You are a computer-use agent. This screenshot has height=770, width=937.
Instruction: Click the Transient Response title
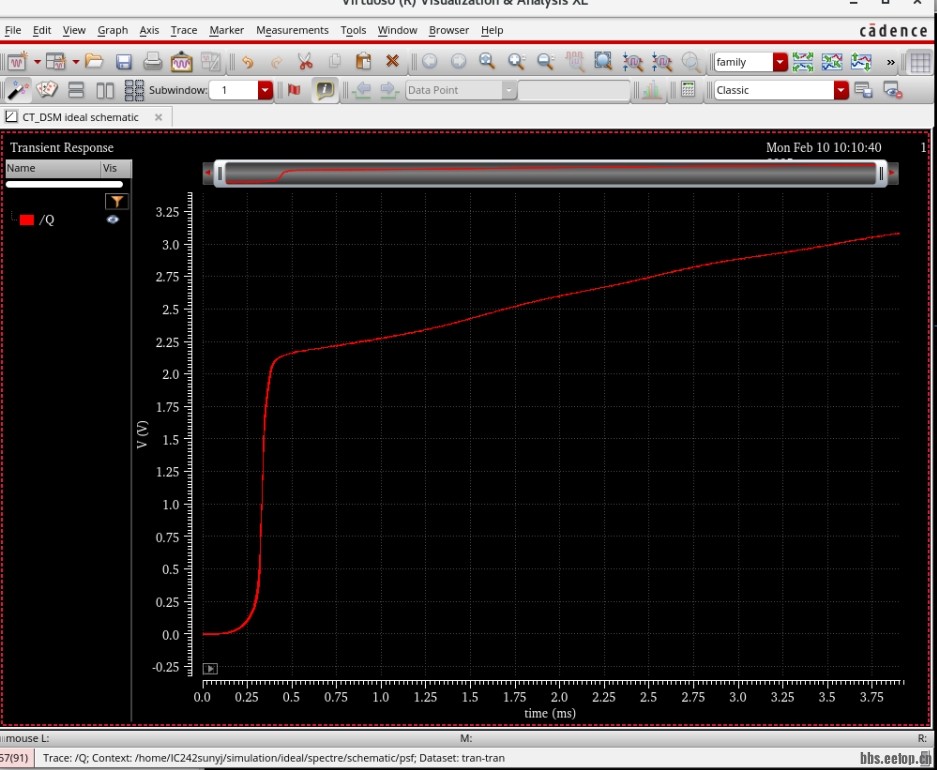pyautogui.click(x=62, y=148)
